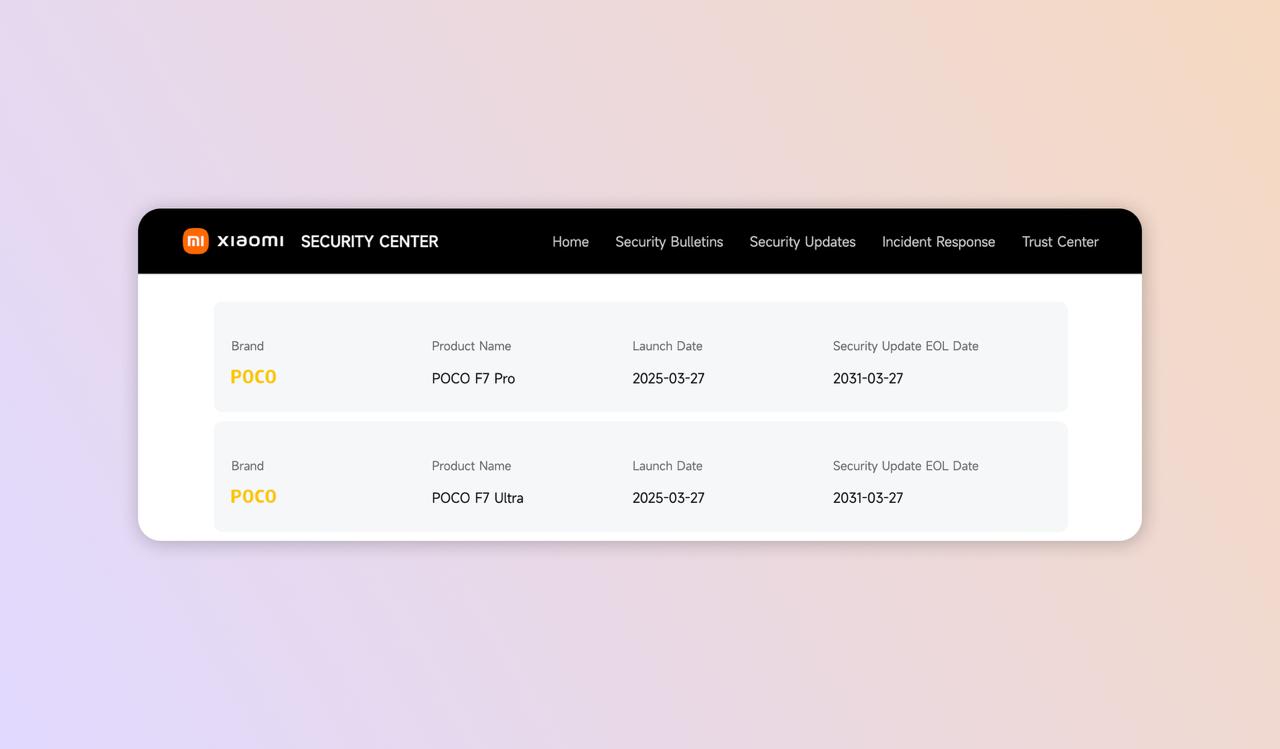1280x749 pixels.
Task: Click the POCO brand logo for F7 Ultra
Action: point(253,497)
